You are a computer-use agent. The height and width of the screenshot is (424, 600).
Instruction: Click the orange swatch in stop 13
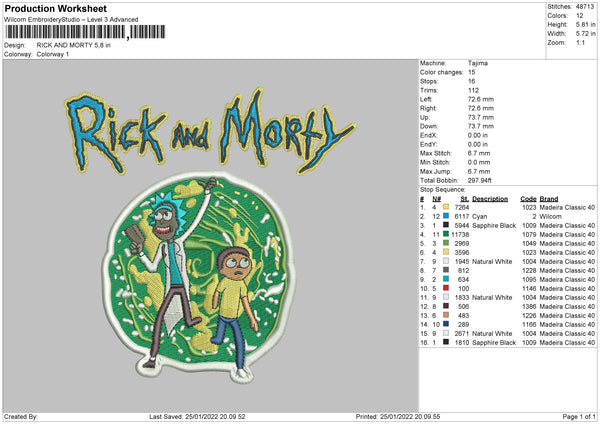446,315
